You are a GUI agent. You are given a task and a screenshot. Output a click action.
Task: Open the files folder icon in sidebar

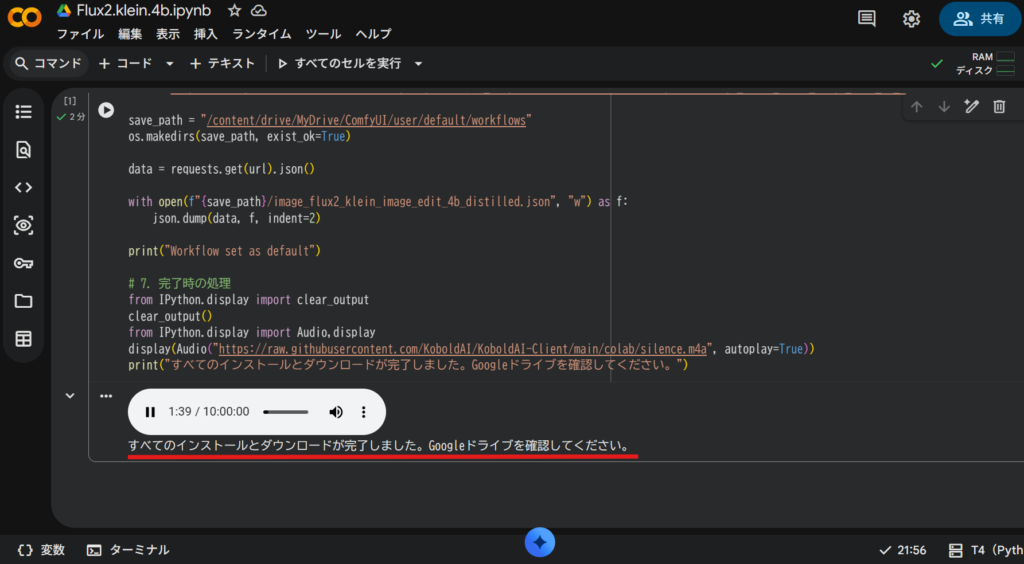pyautogui.click(x=23, y=301)
